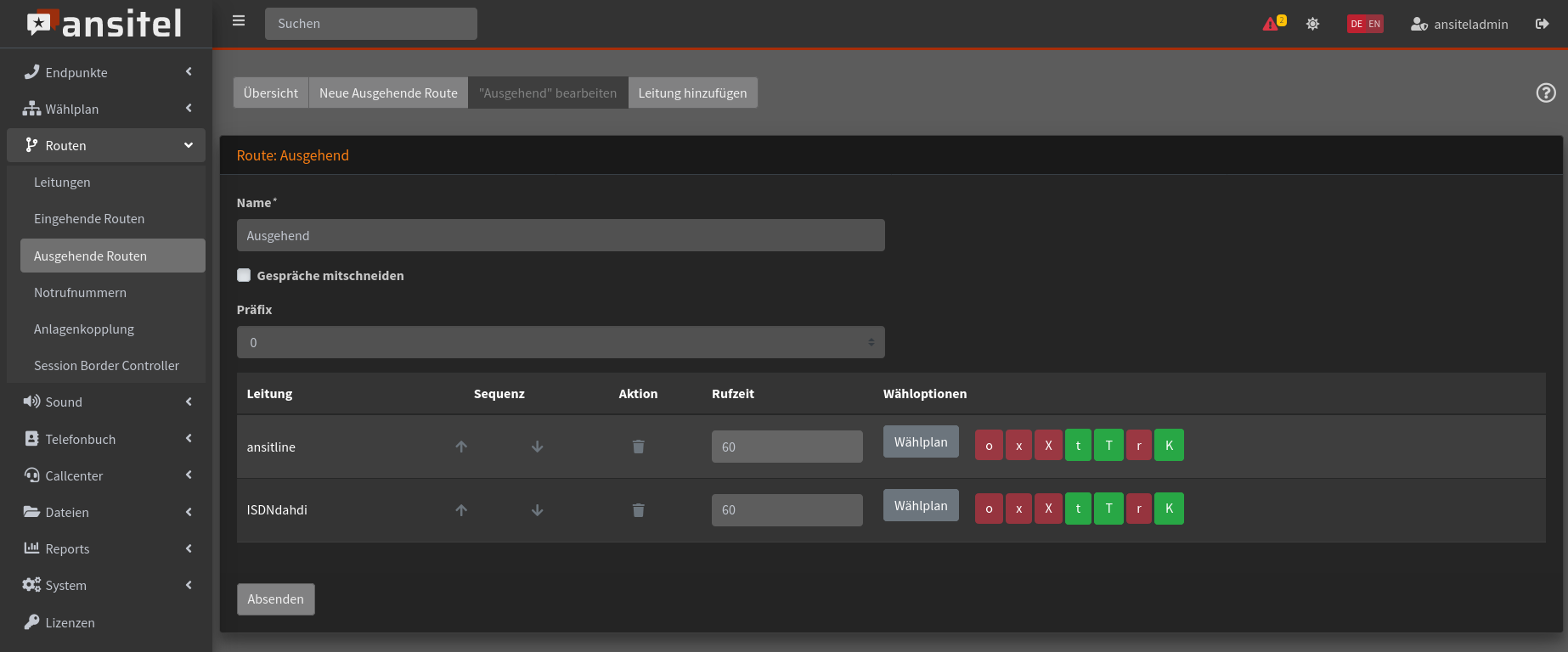Image resolution: width=1568 pixels, height=652 pixels.
Task: Click the logout icon
Action: 1542,24
